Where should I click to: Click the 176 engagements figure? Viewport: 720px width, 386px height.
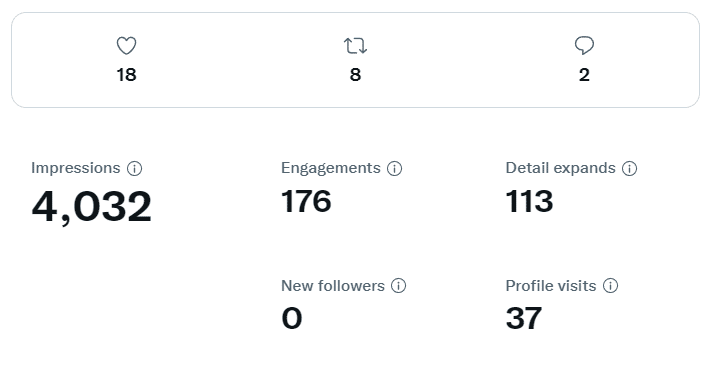pos(306,201)
